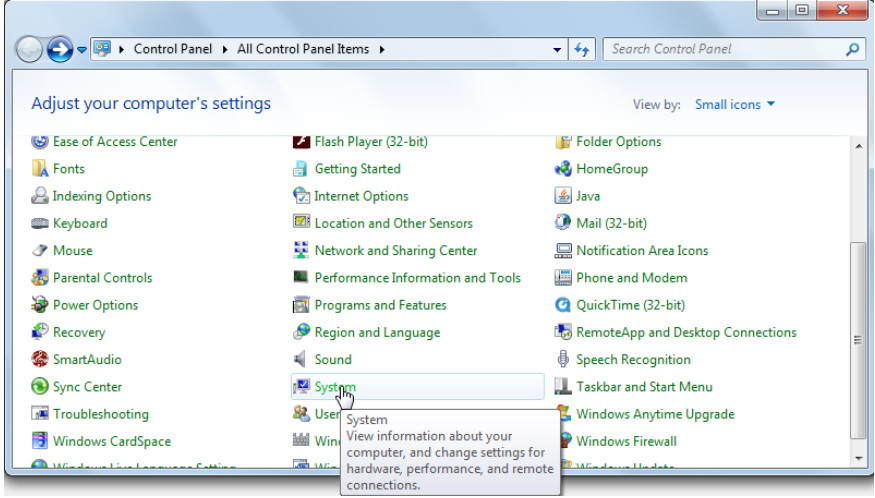This screenshot has height=498, width=875.
Task: Open the recent pages arrow menu
Action: coord(81,50)
